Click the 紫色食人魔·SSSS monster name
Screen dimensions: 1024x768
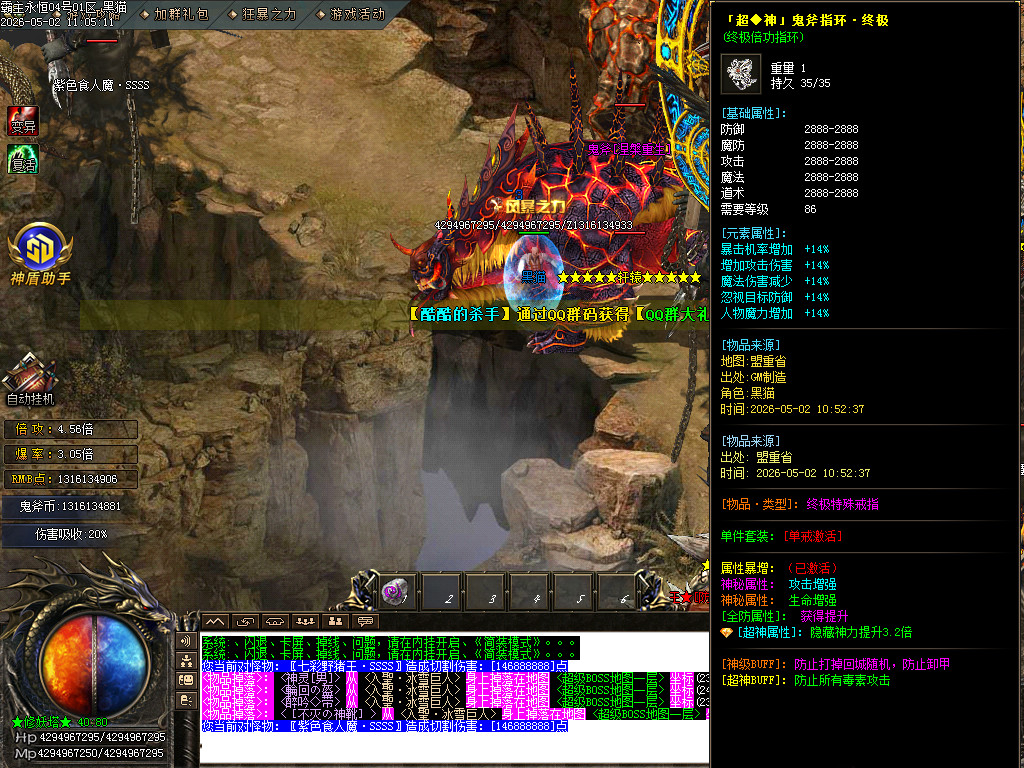[x=101, y=85]
